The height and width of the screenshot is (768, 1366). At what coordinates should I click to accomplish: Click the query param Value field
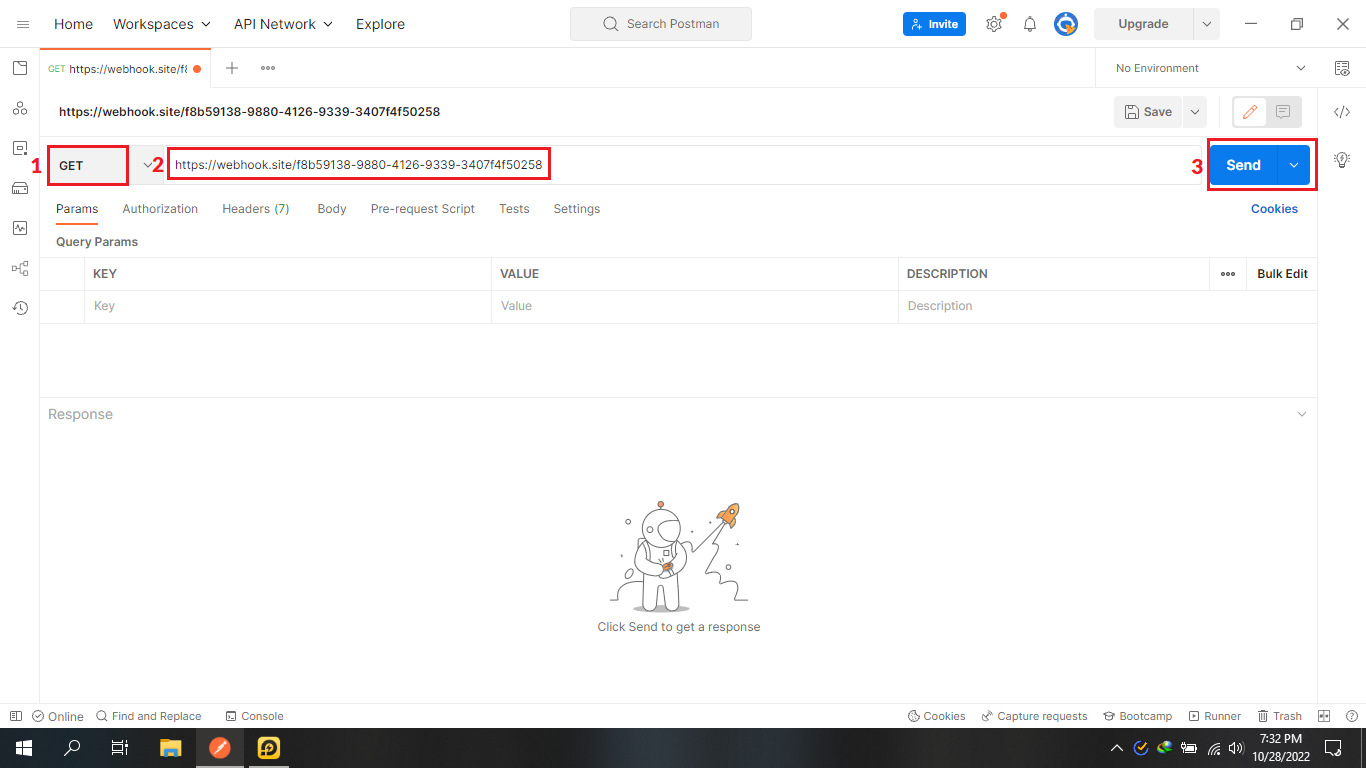[x=695, y=306]
